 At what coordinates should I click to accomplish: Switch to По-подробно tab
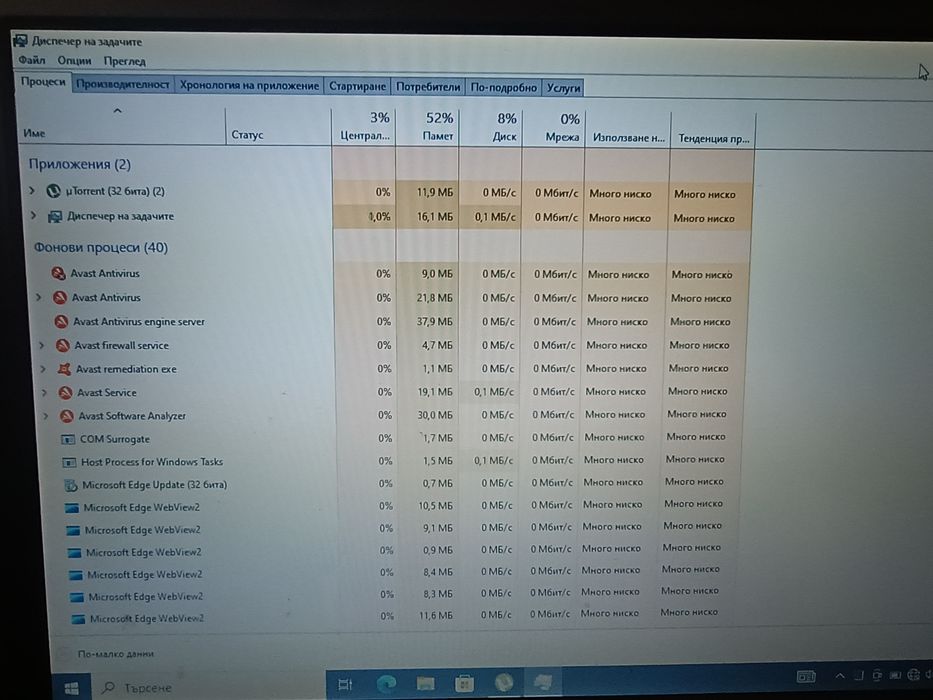[503, 88]
